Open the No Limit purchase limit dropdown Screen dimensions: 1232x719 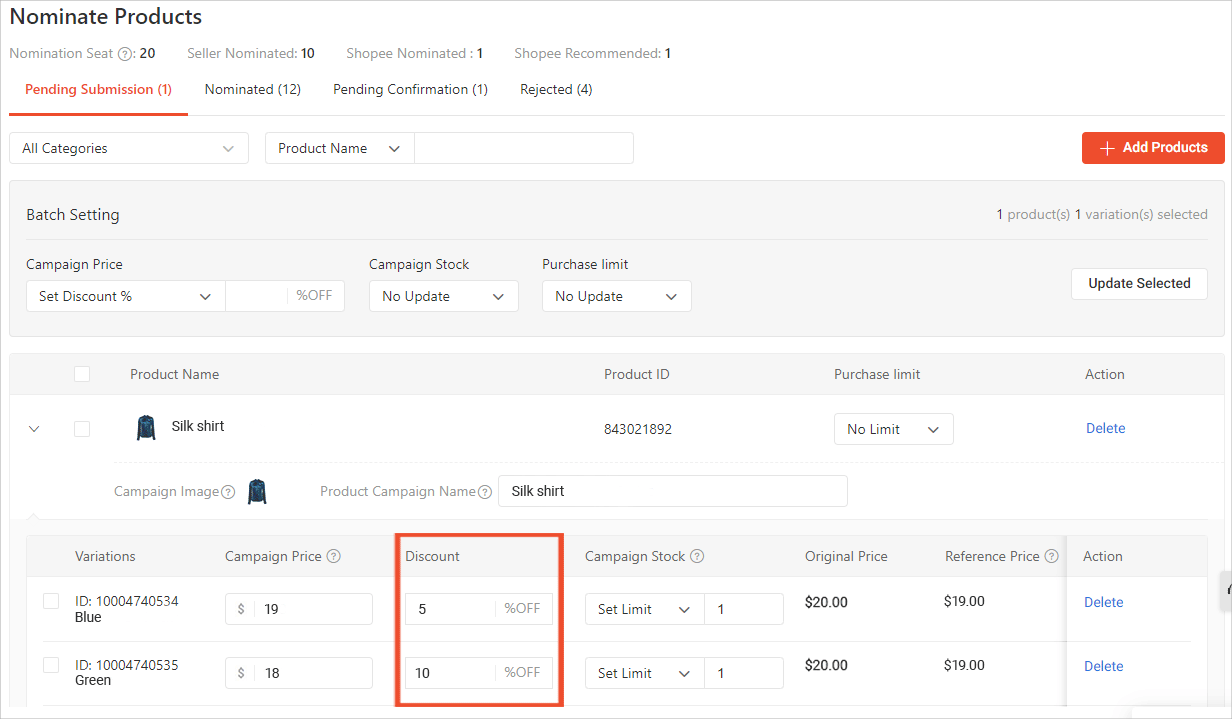coord(893,428)
